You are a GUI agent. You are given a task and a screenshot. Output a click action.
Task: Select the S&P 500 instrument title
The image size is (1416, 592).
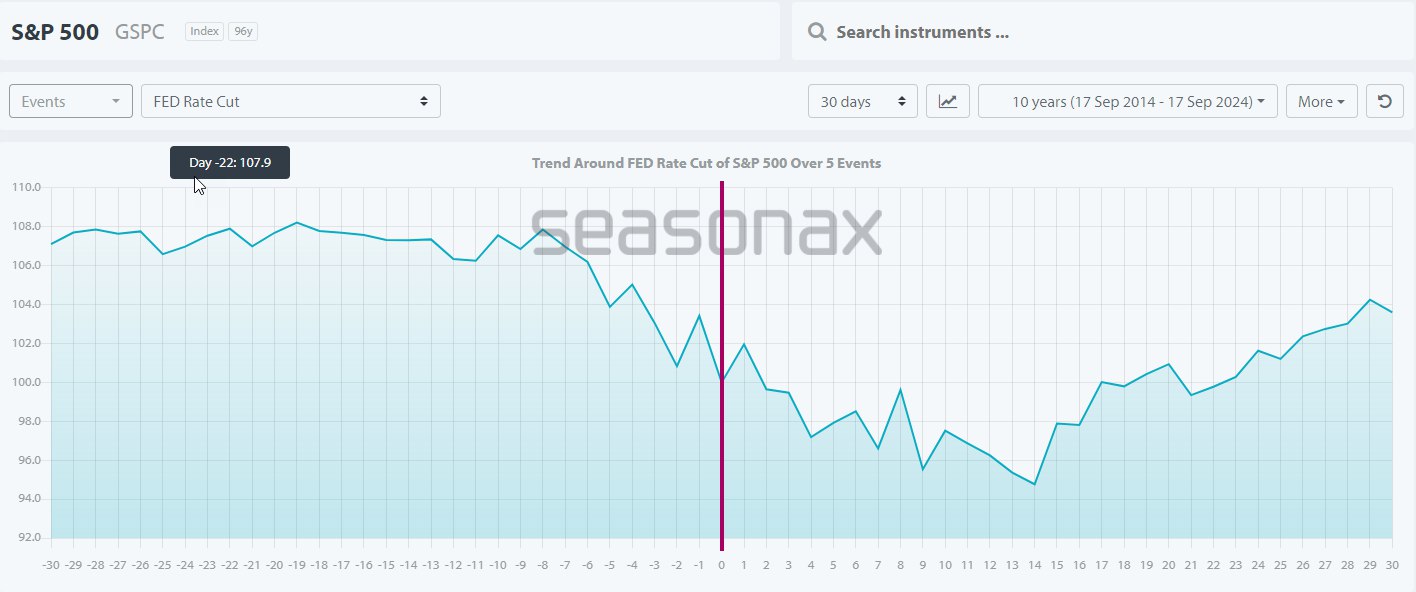point(55,32)
